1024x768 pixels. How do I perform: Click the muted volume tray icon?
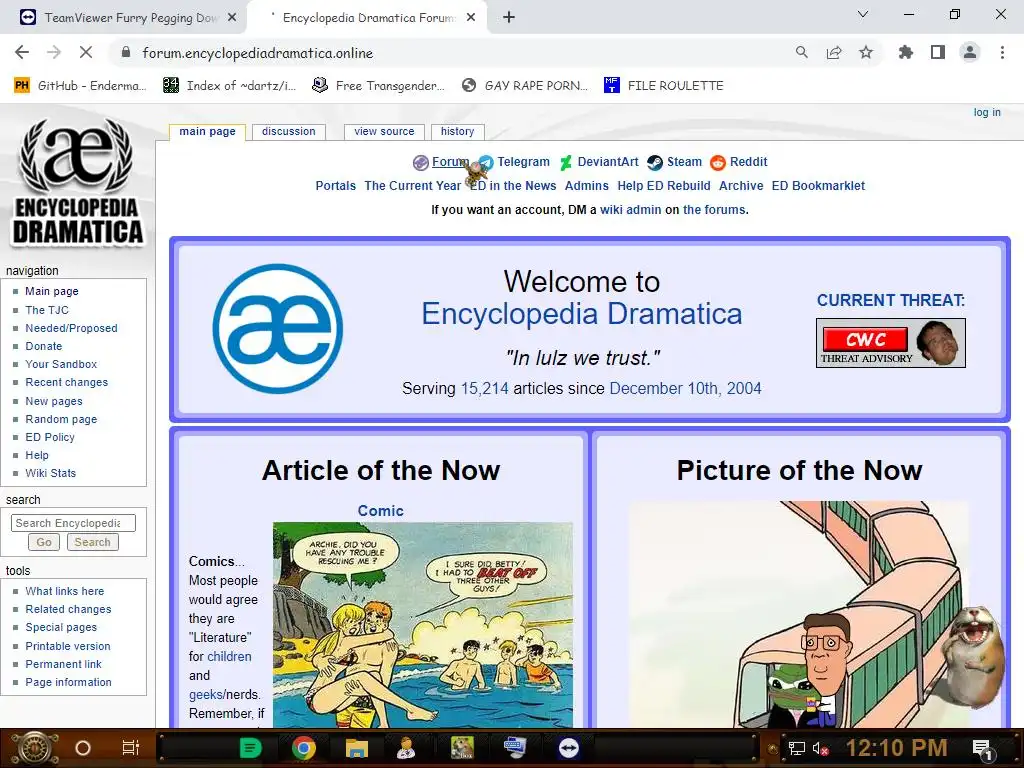tap(820, 748)
